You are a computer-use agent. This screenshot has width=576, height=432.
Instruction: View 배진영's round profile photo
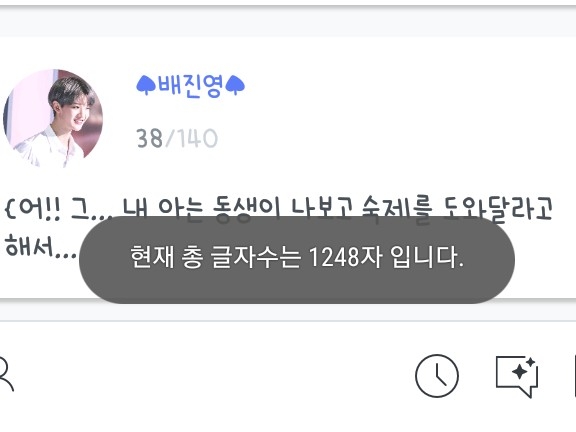(53, 119)
